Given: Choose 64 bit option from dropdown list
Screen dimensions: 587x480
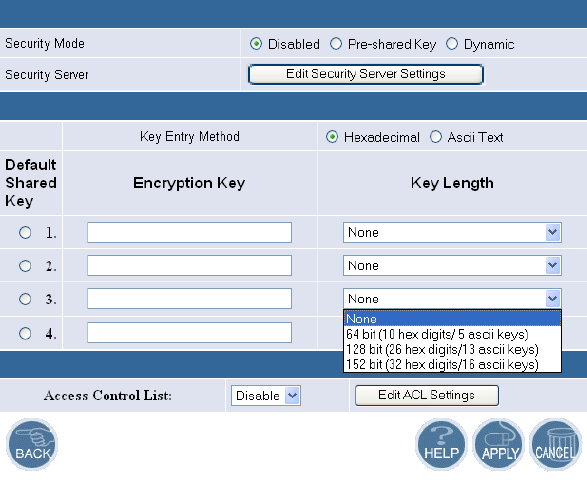Looking at the screenshot, I should 452,334.
